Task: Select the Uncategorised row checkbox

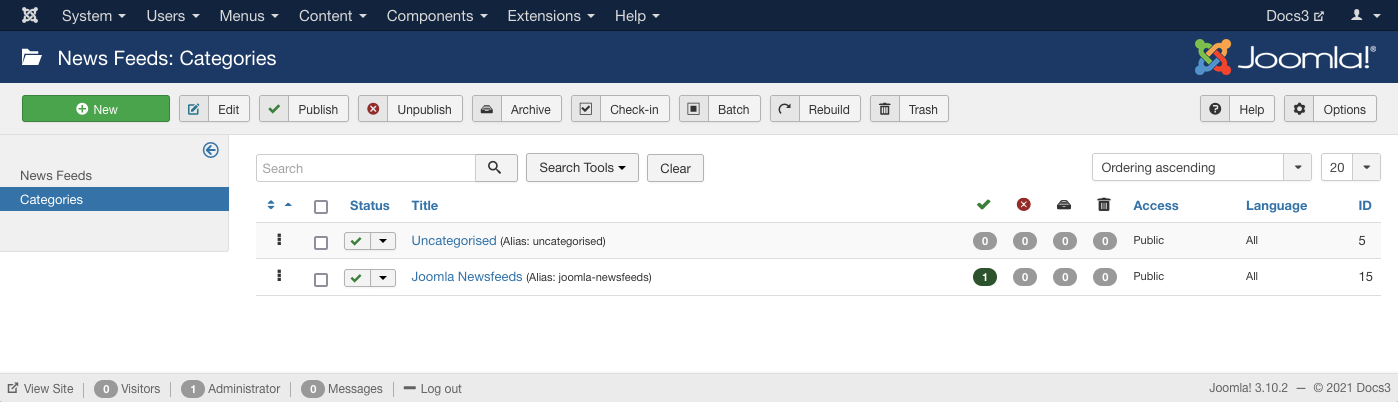Action: (321, 243)
